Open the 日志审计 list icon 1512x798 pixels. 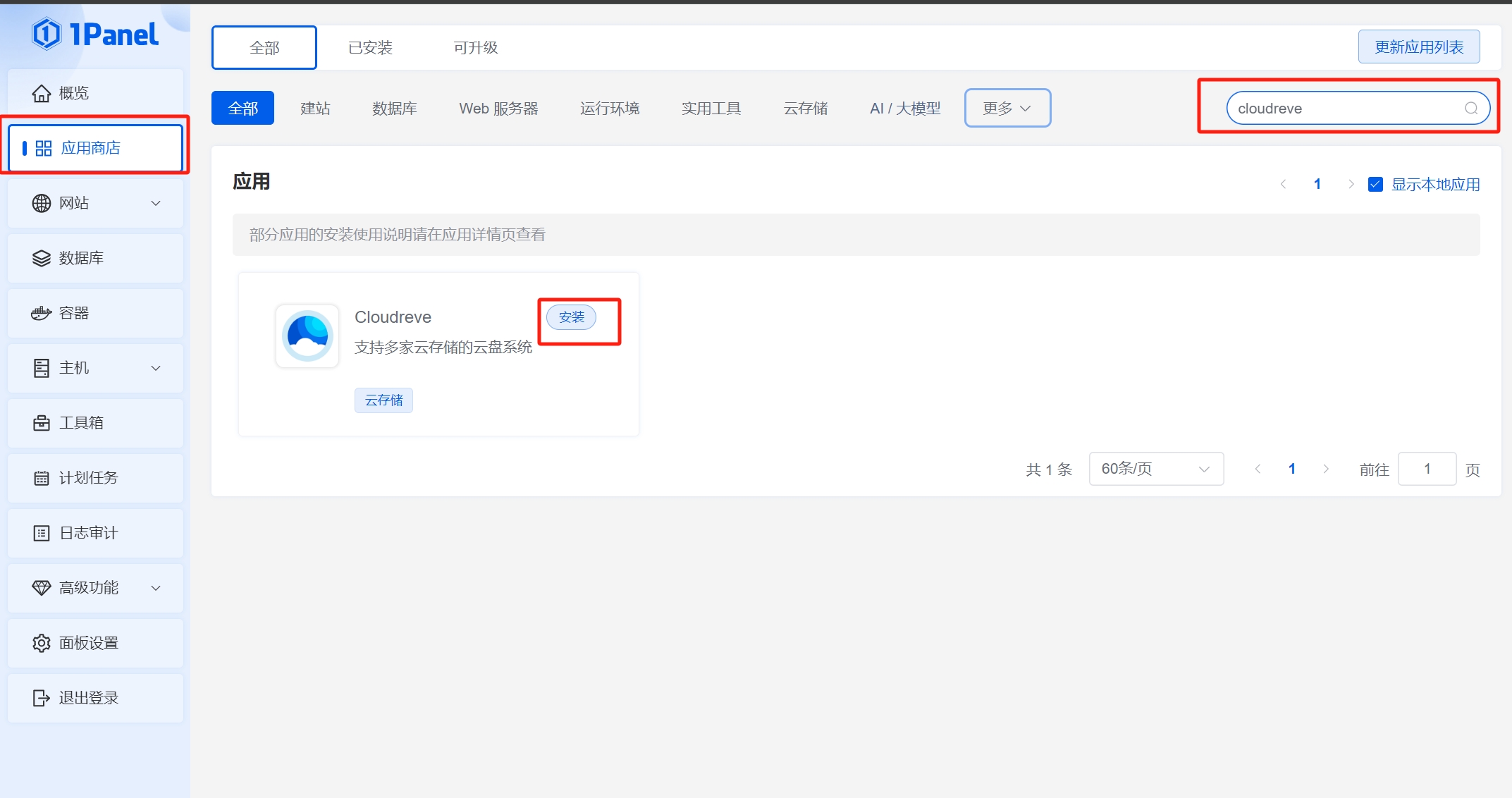pos(42,533)
